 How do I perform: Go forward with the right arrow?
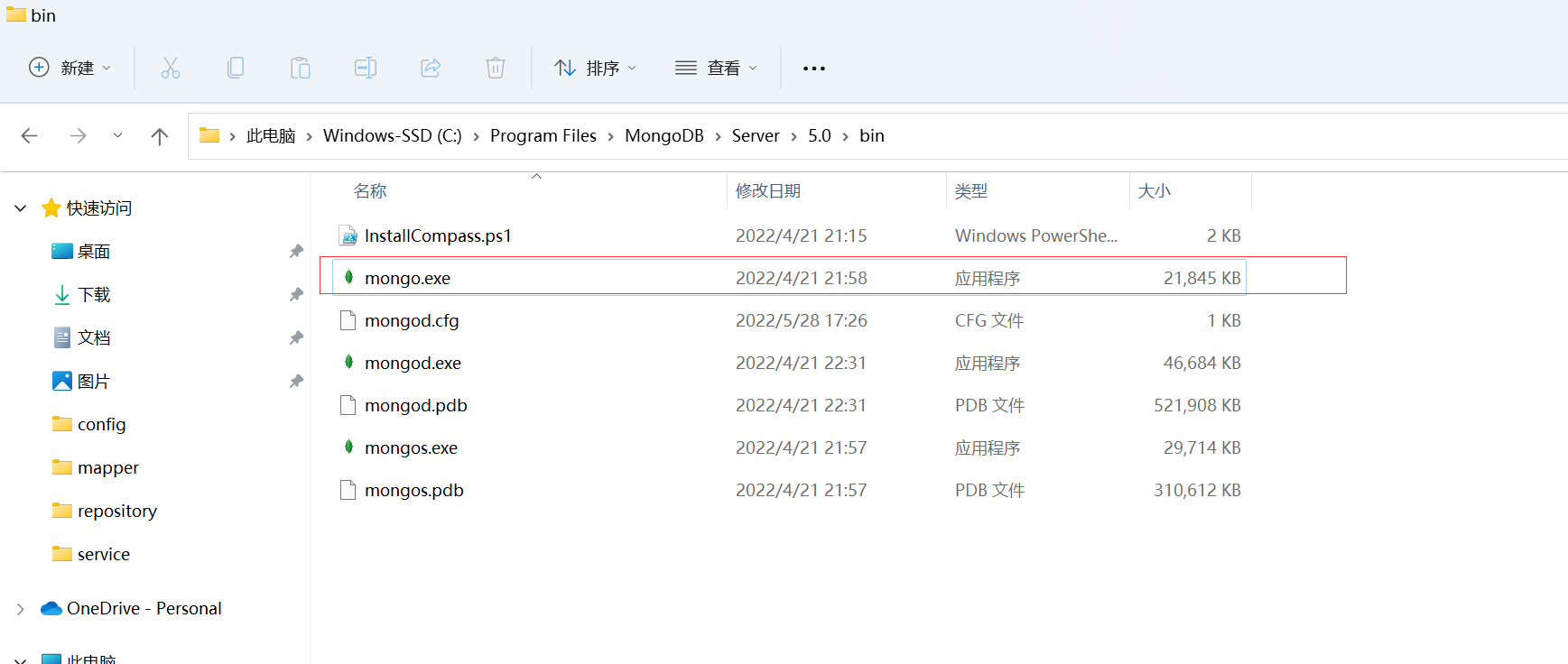coord(79,135)
